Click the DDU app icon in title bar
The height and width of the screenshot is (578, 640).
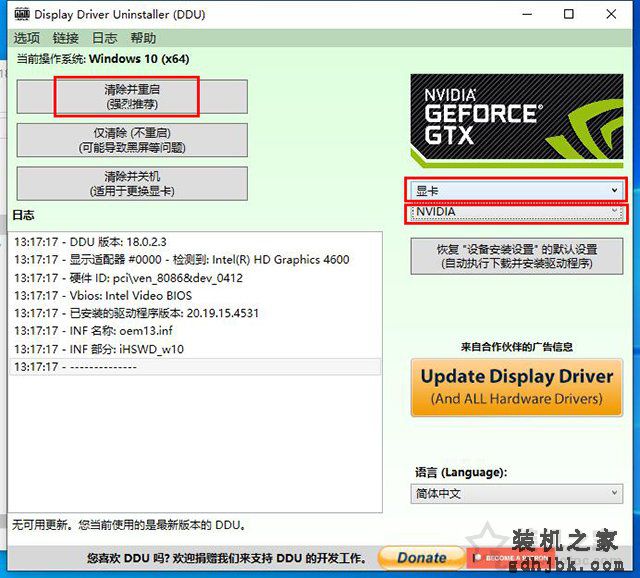click(x=22, y=14)
